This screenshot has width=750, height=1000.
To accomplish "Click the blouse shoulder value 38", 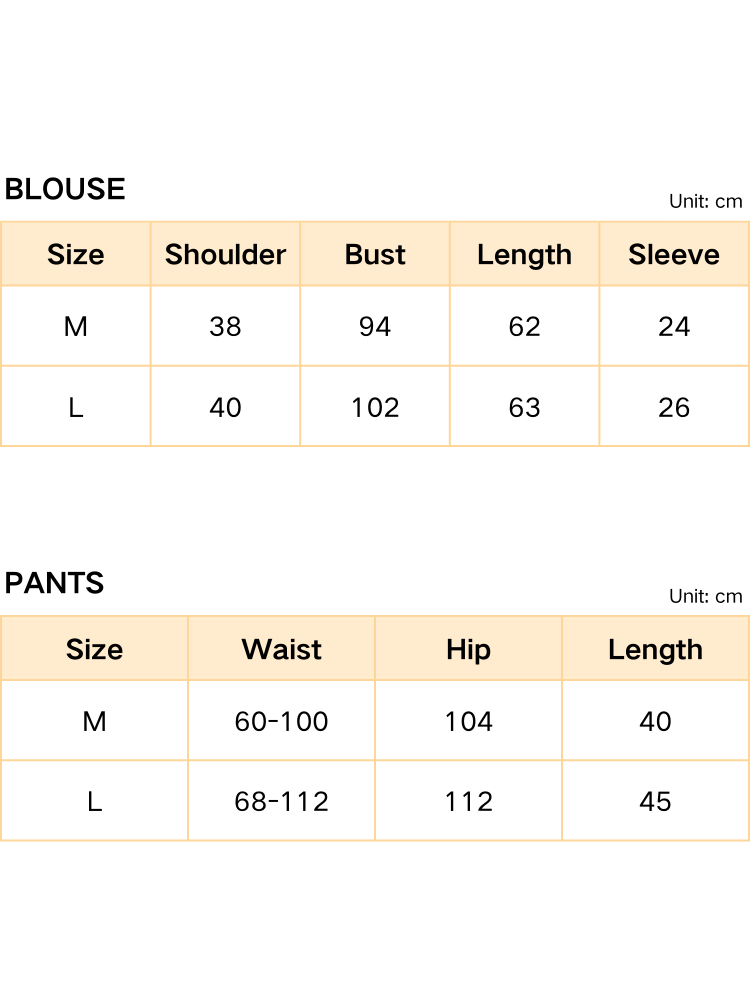I will point(225,327).
